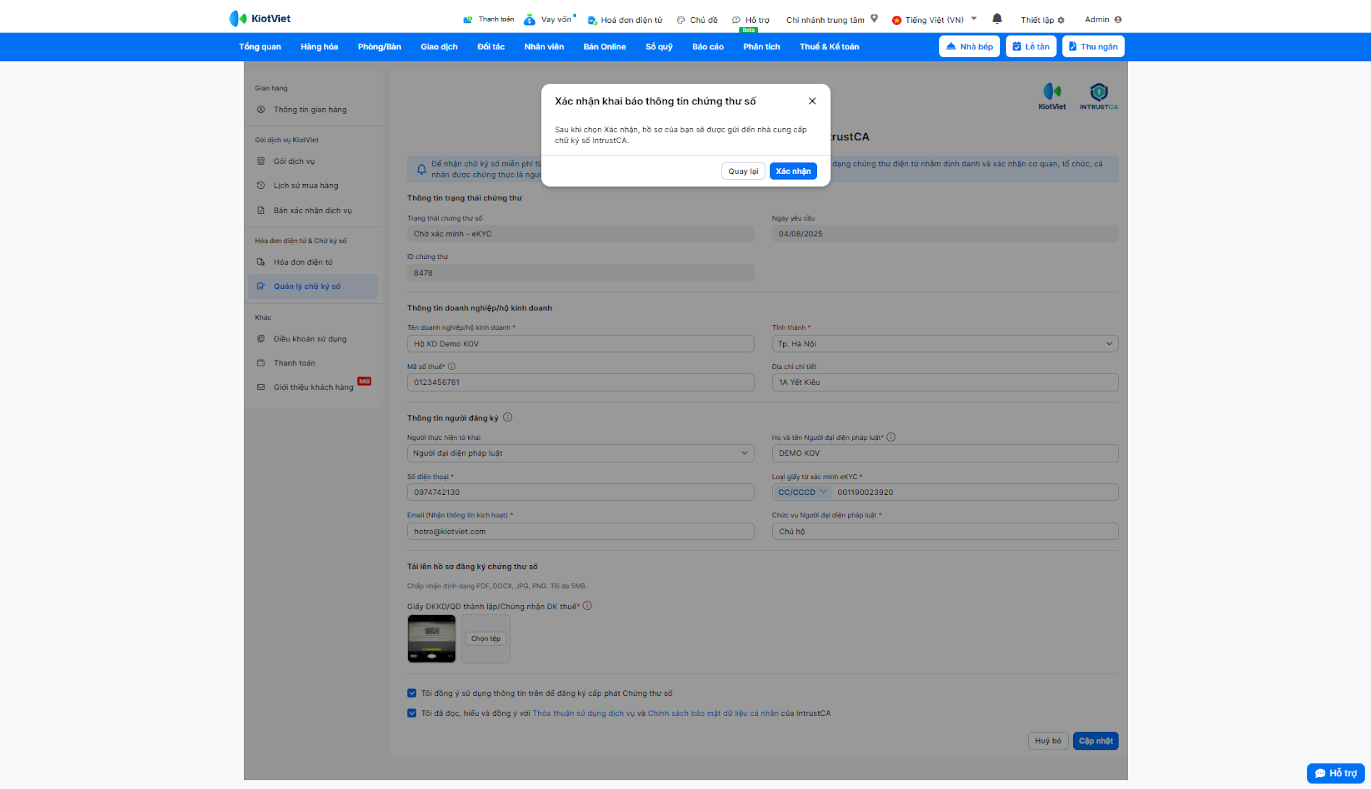Open the Hàng hóa menu

[x=319, y=47]
